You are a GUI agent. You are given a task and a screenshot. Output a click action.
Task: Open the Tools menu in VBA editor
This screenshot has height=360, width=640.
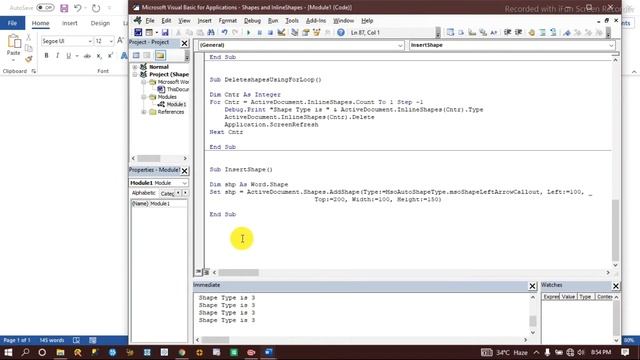point(292,20)
